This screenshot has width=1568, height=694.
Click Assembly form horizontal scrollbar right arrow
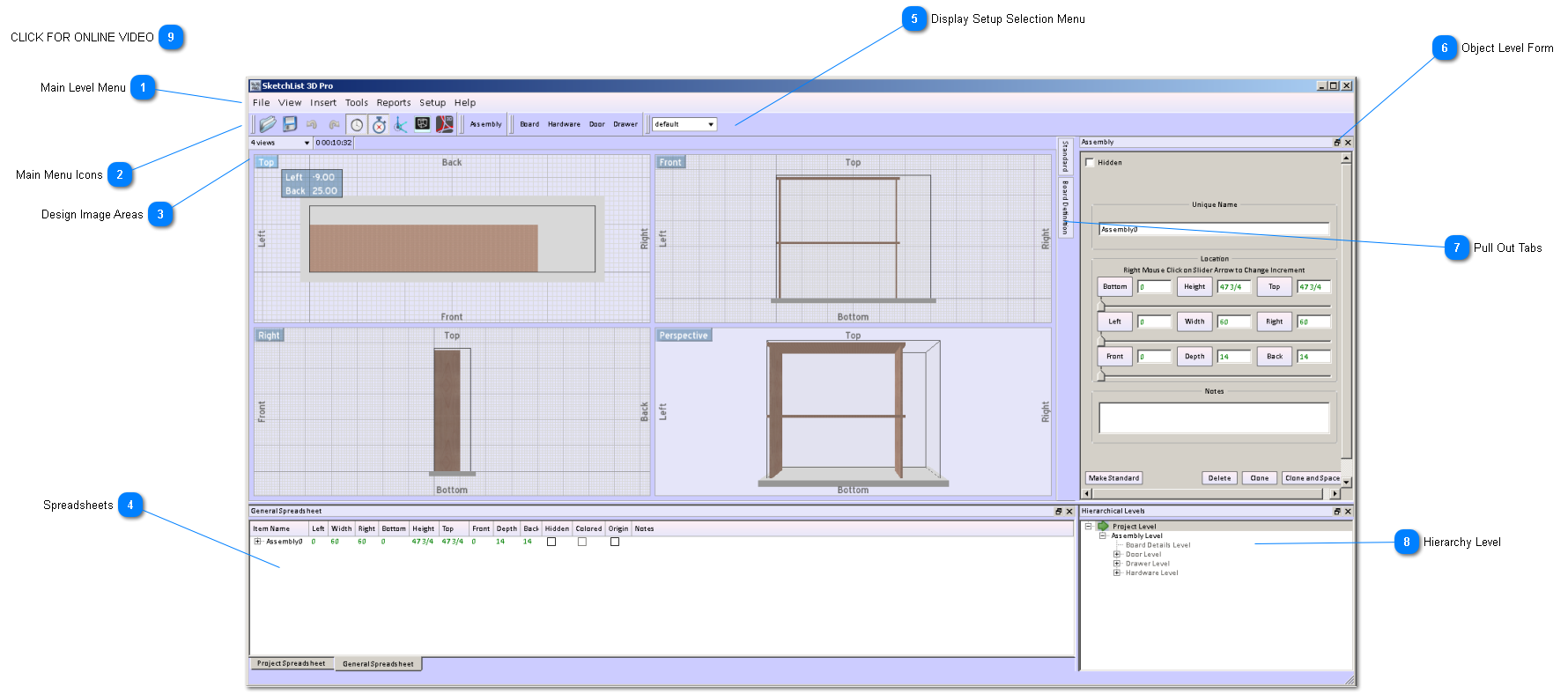coord(1335,494)
